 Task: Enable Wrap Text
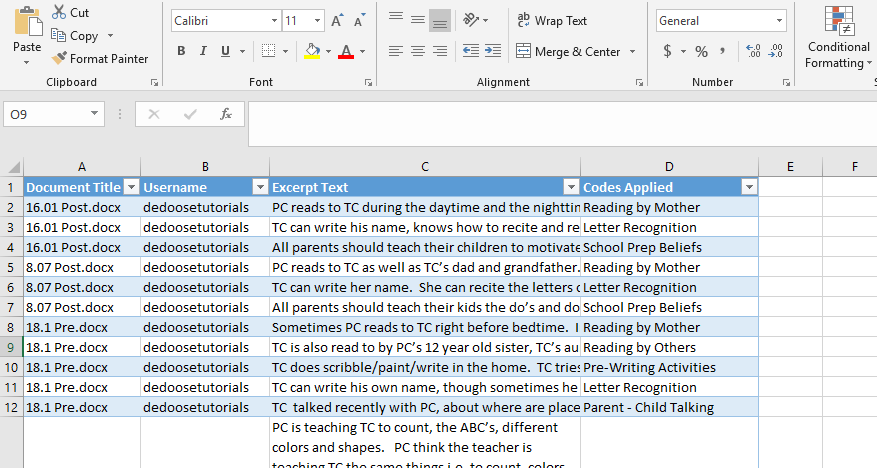pyautogui.click(x=551, y=21)
